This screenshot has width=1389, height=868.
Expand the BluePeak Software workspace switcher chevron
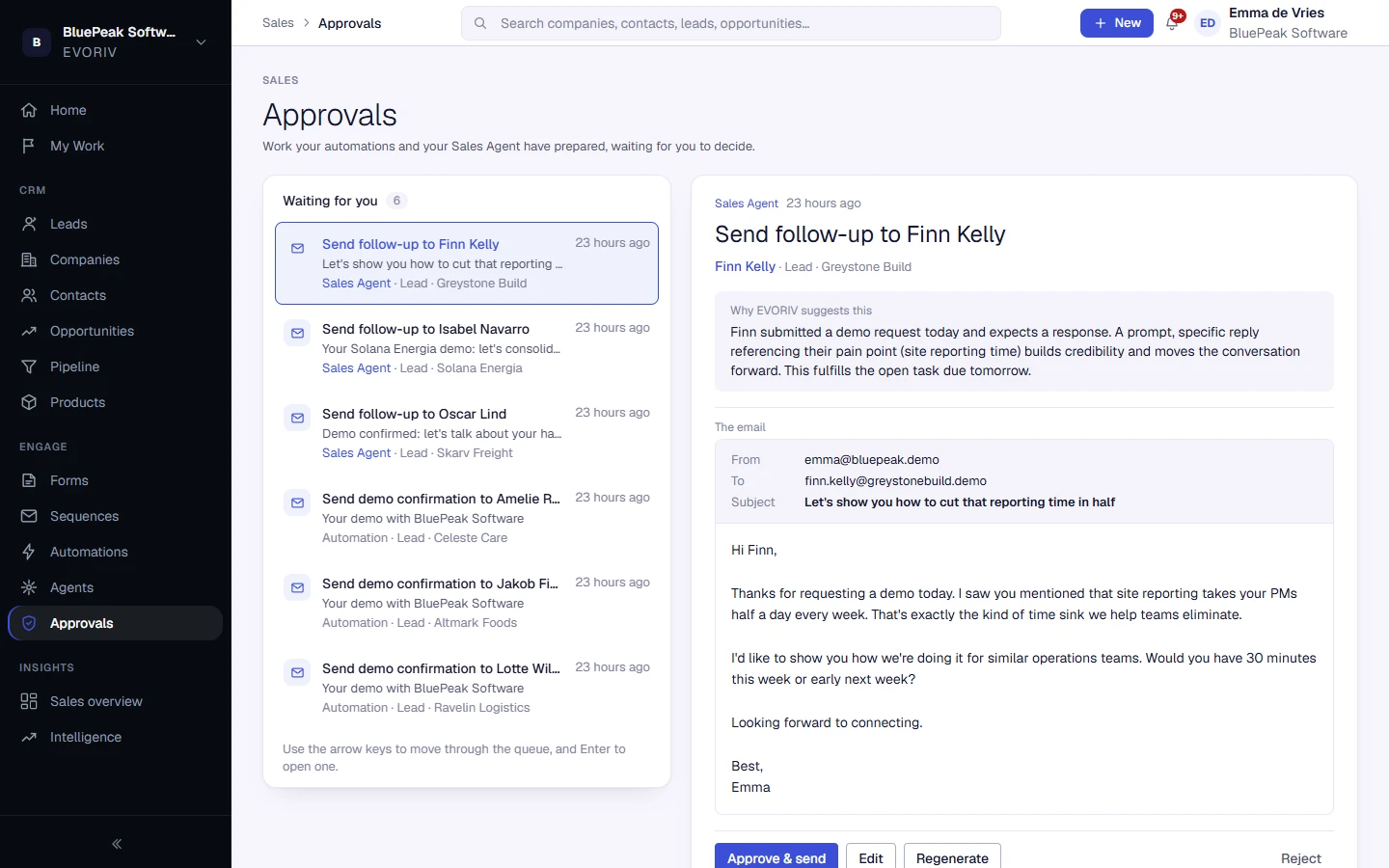tap(201, 42)
